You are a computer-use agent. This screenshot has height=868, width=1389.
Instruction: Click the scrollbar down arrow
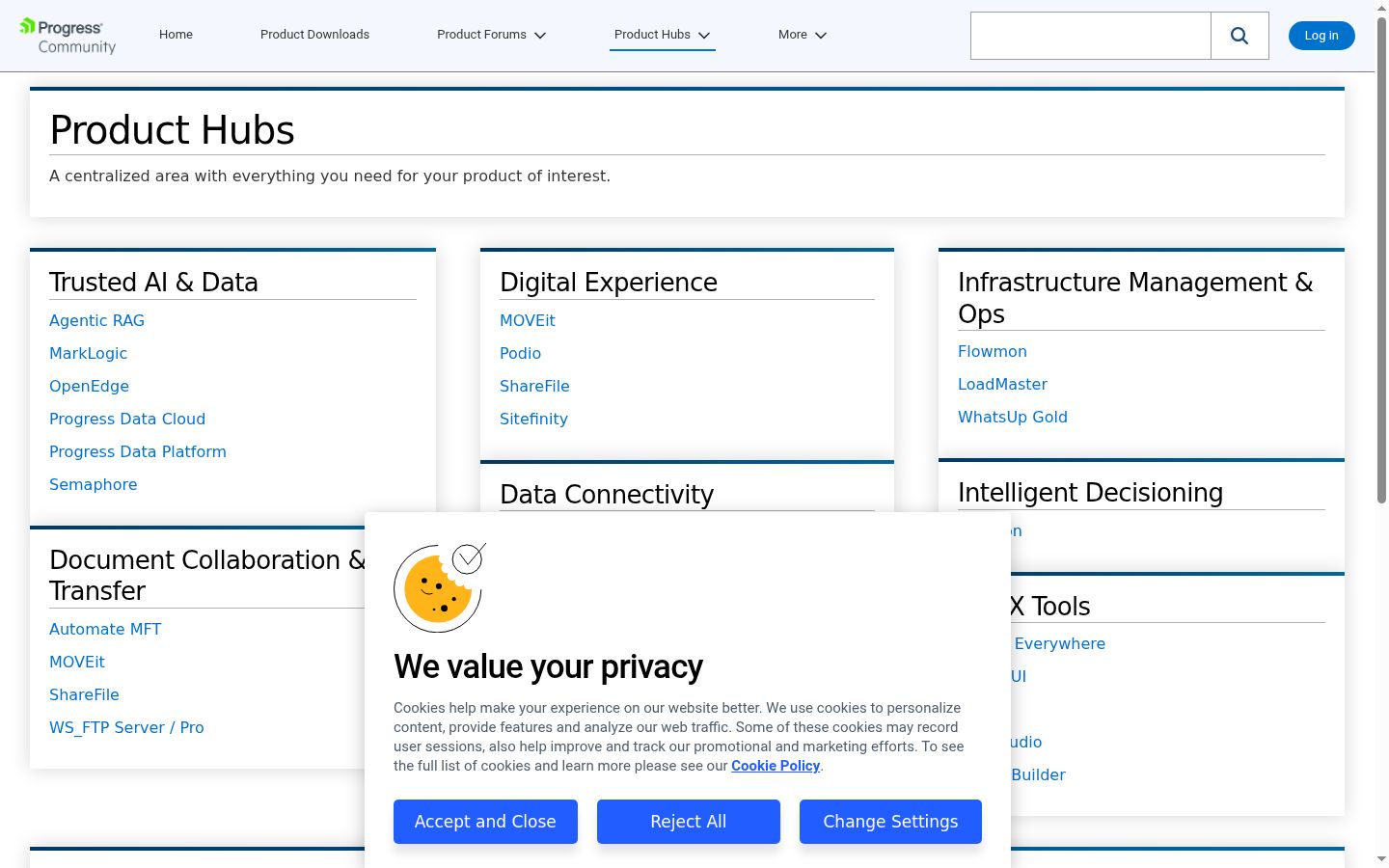coord(1381,858)
